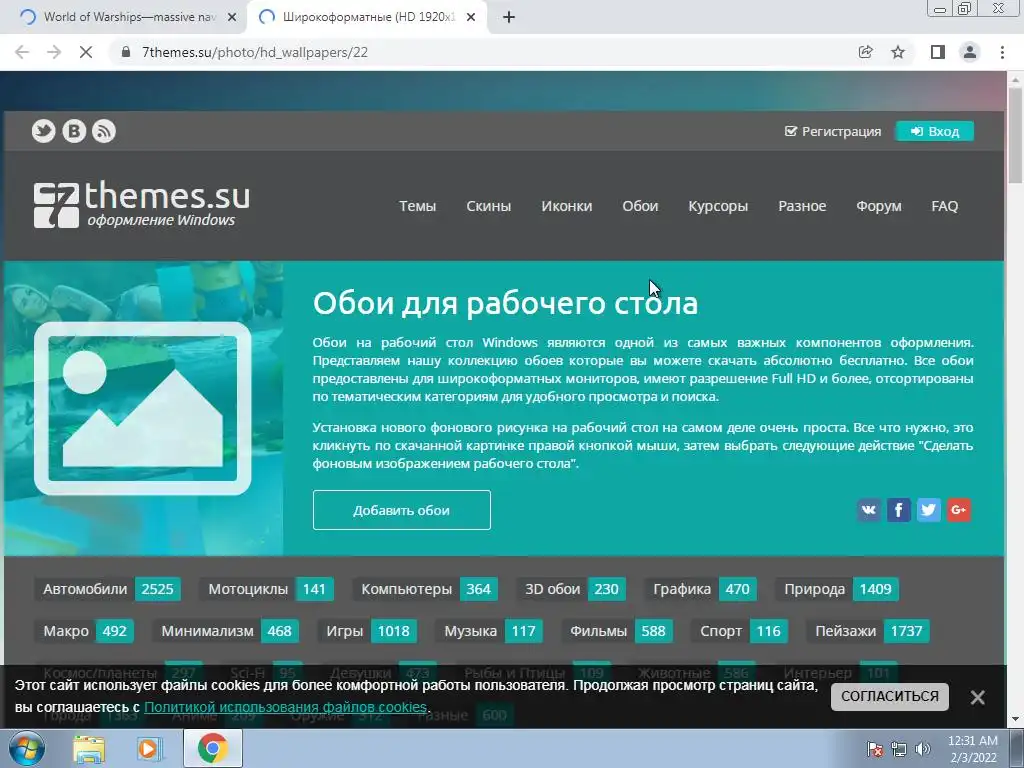Go back with Chrome back arrow
1024x768 pixels.
22,52
